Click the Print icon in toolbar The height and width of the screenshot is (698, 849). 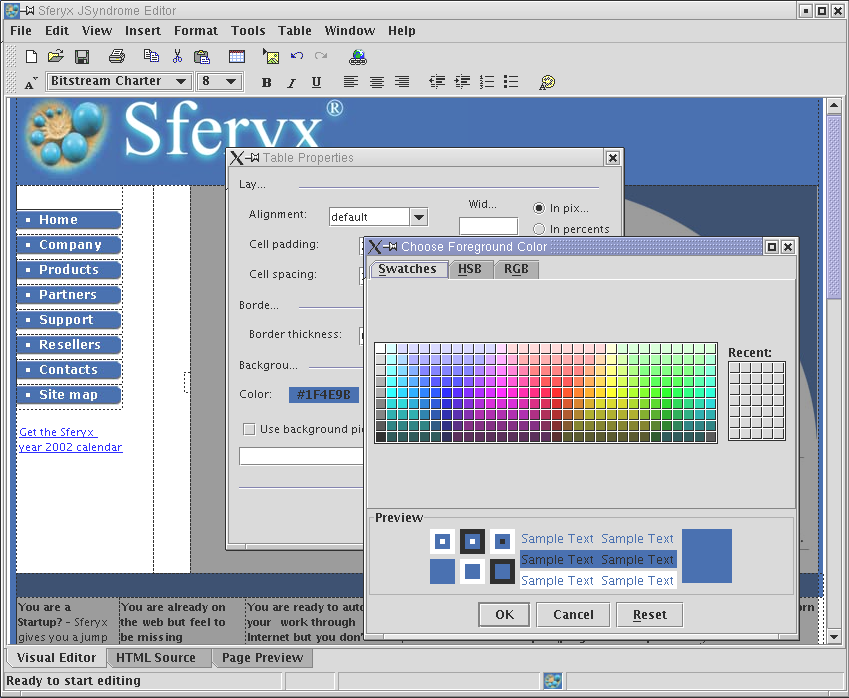pos(117,56)
